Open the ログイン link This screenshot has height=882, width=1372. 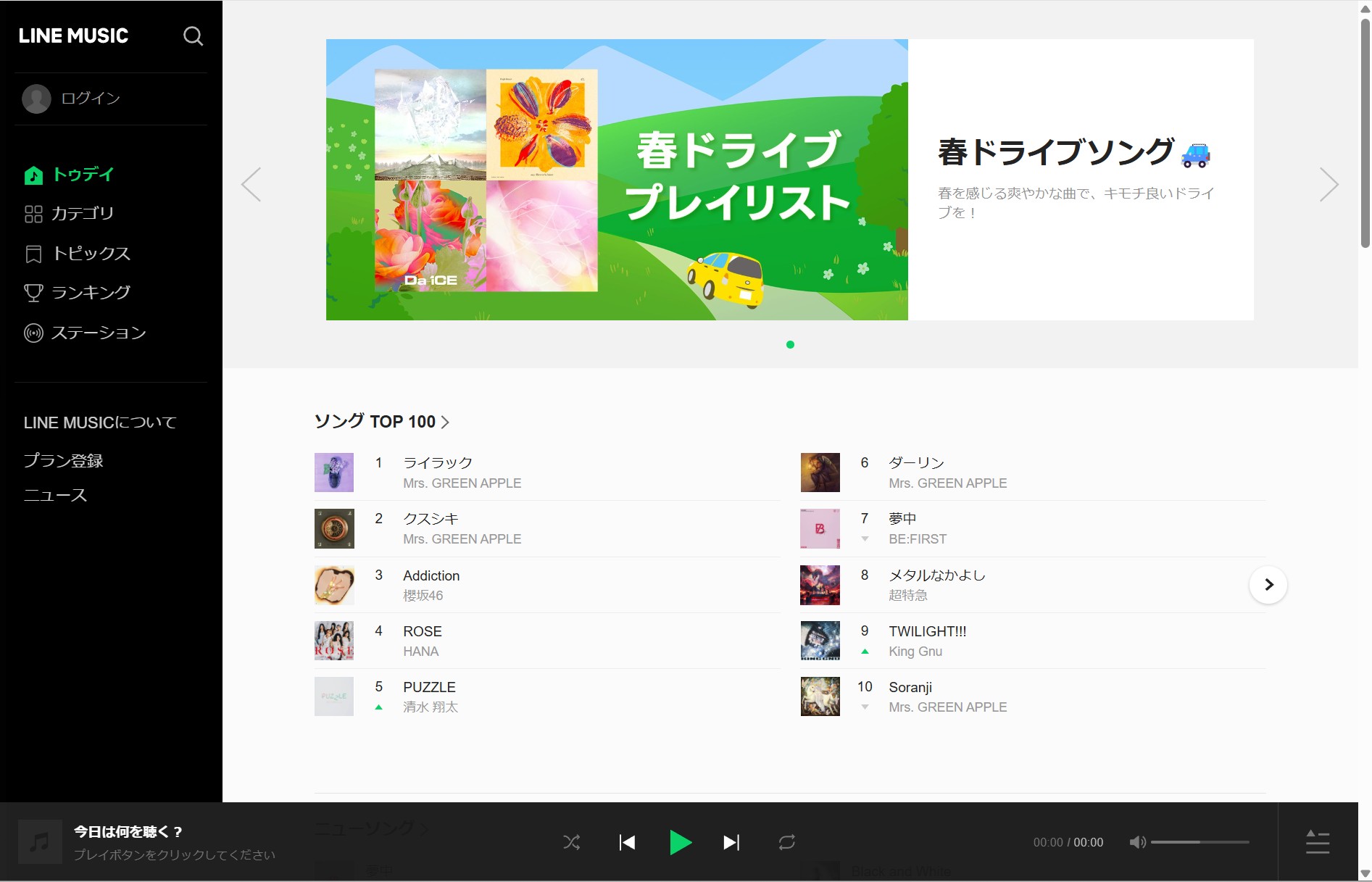(91, 99)
